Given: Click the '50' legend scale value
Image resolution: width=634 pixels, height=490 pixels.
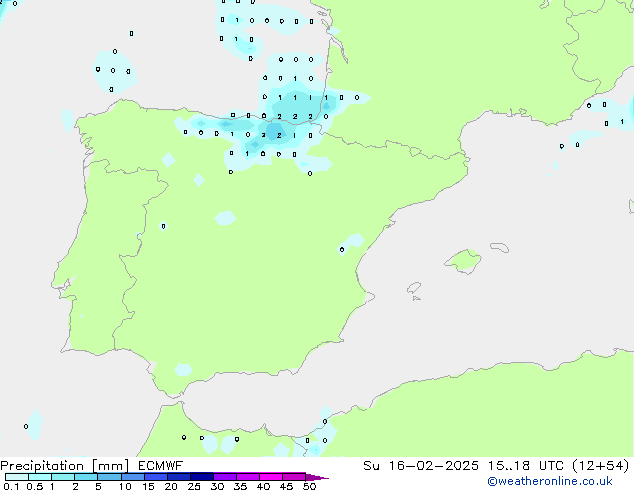Looking at the screenshot, I should pos(309,486).
